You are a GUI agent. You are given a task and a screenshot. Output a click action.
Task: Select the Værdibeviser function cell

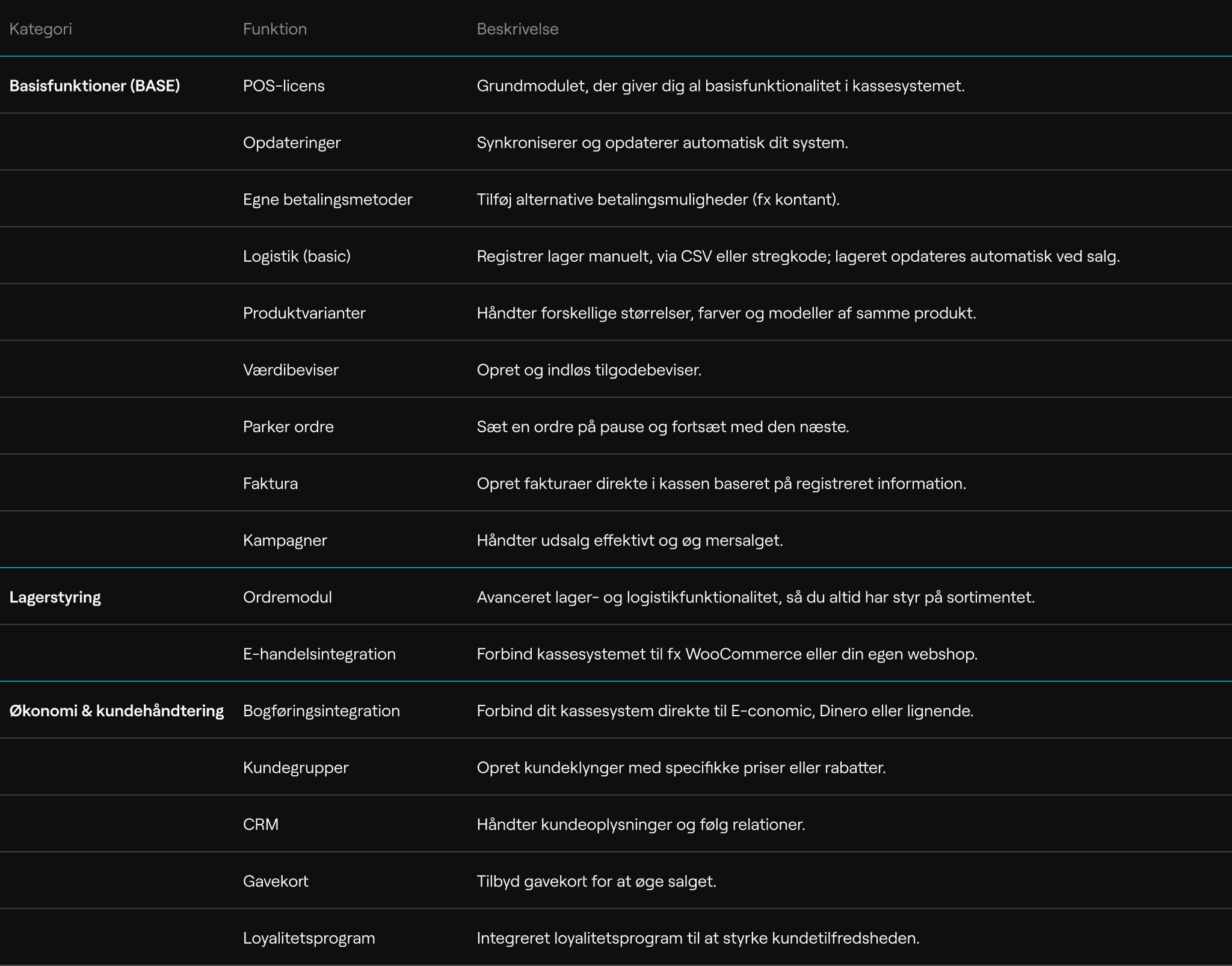[x=291, y=370]
